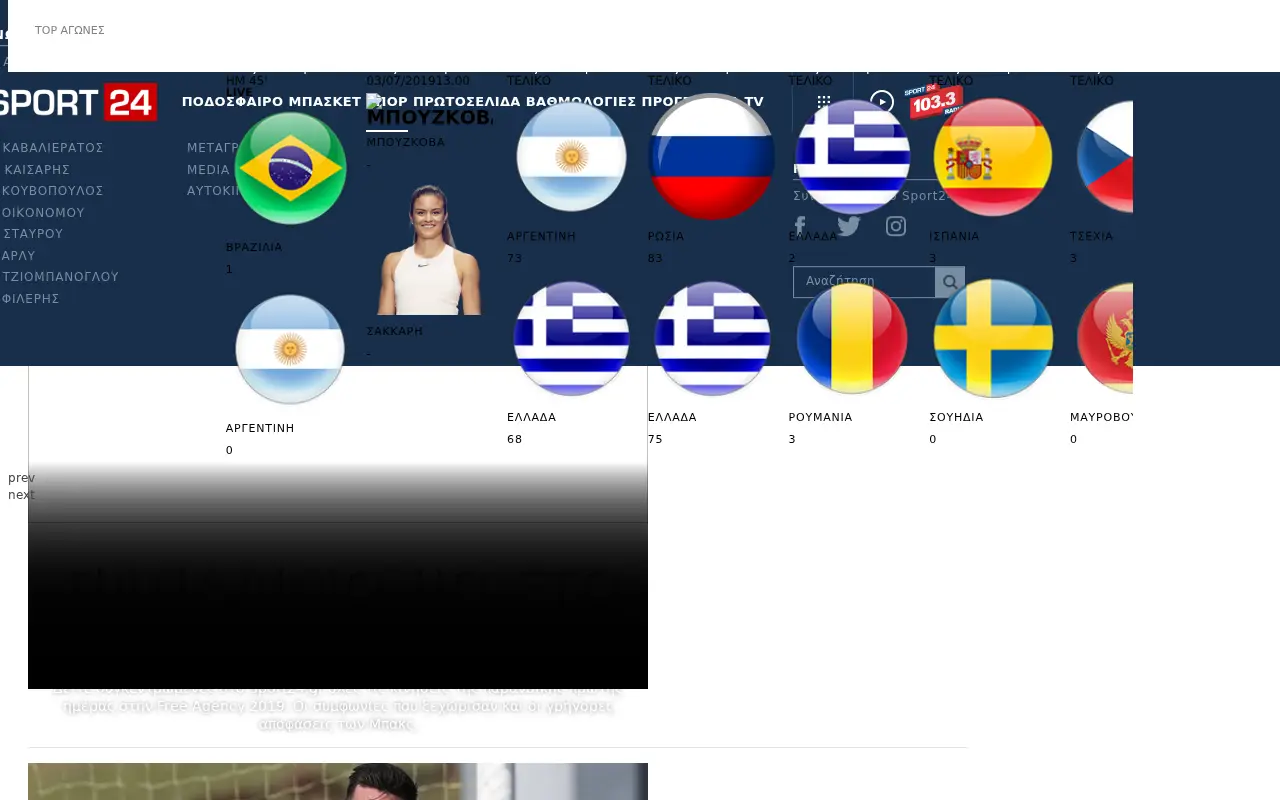
Task: Click the prev carousel control
Action: tap(21, 478)
